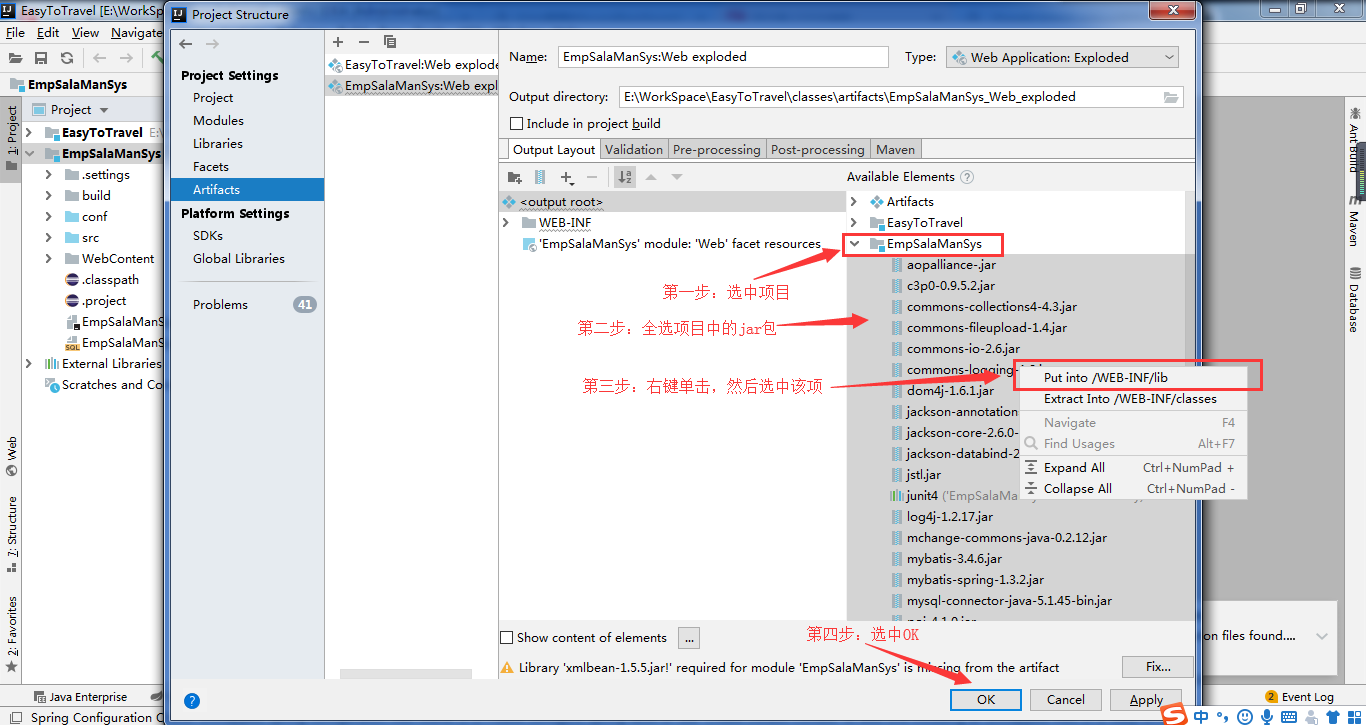Image resolution: width=1366 pixels, height=725 pixels.
Task: Open the Web tool window on left edge
Action: tap(12, 456)
